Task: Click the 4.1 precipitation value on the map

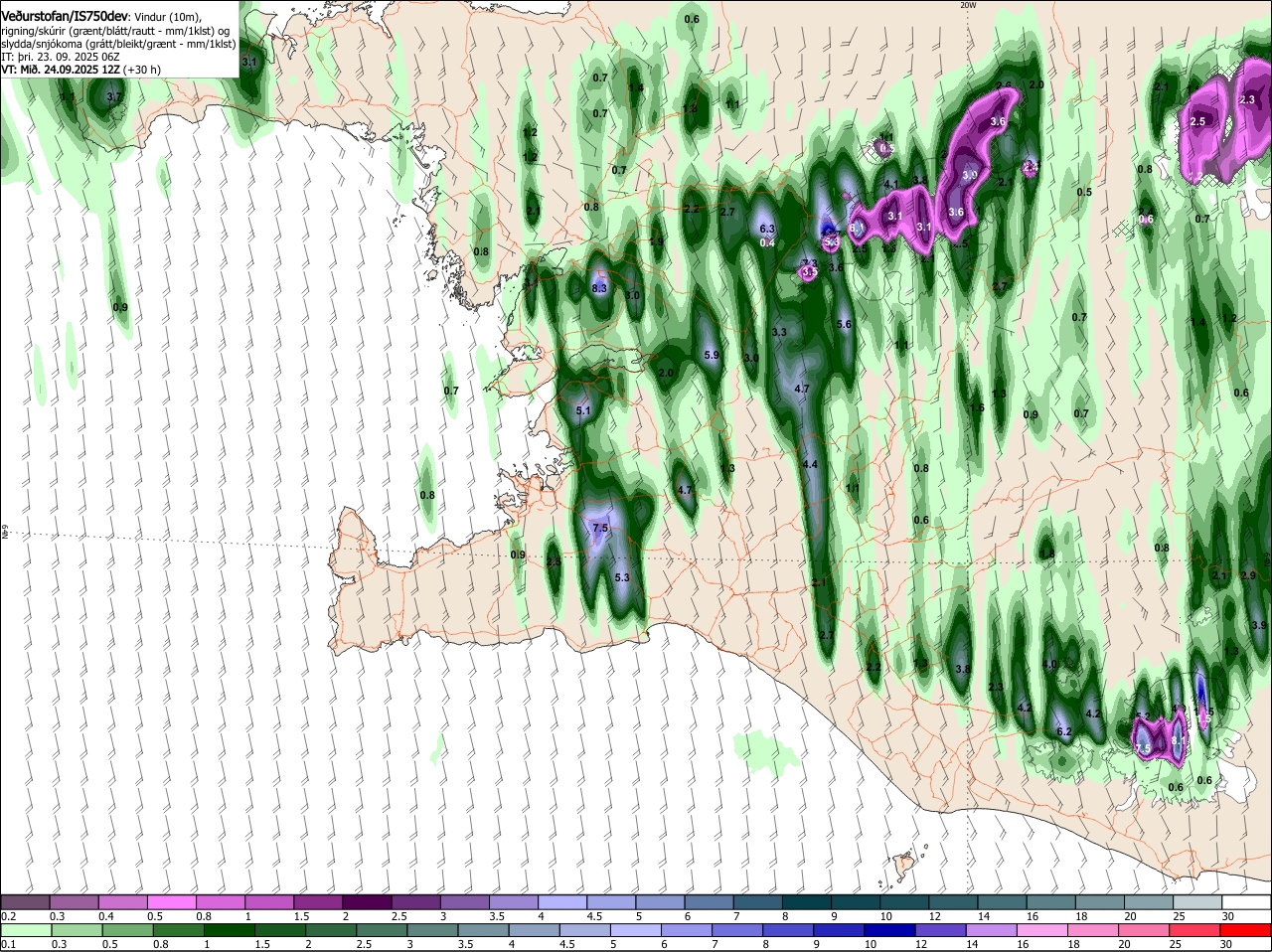Action: pos(891,184)
